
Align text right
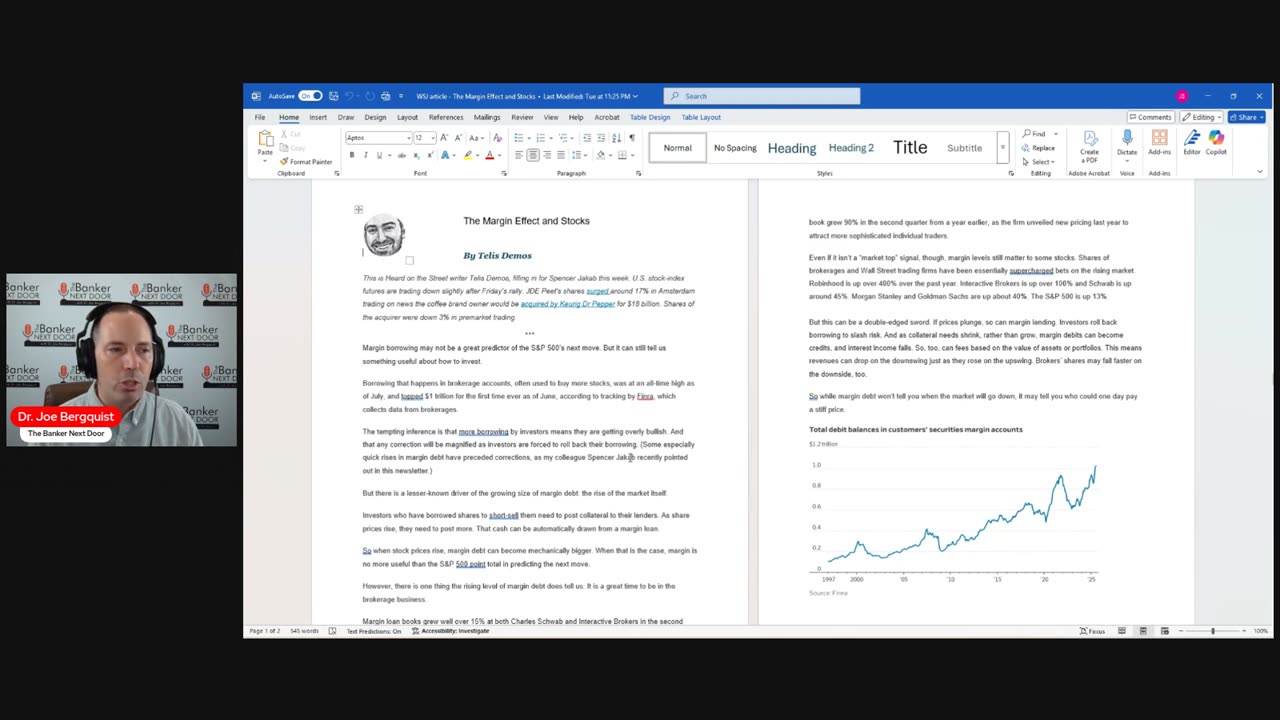point(546,155)
